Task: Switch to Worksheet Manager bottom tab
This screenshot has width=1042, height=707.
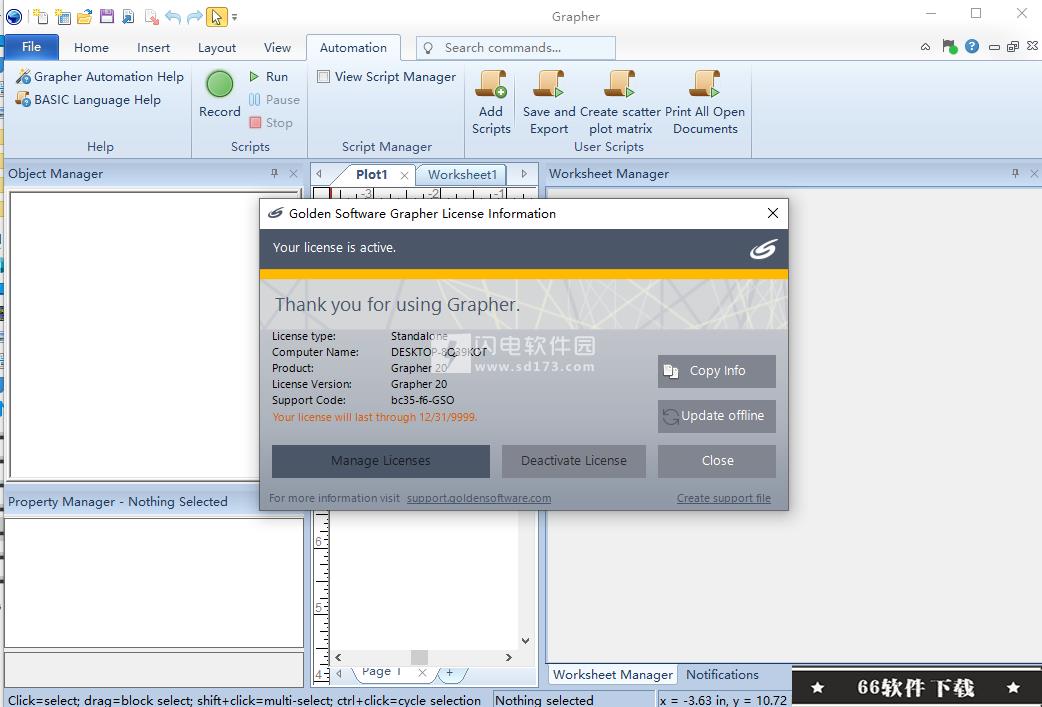Action: tap(612, 674)
